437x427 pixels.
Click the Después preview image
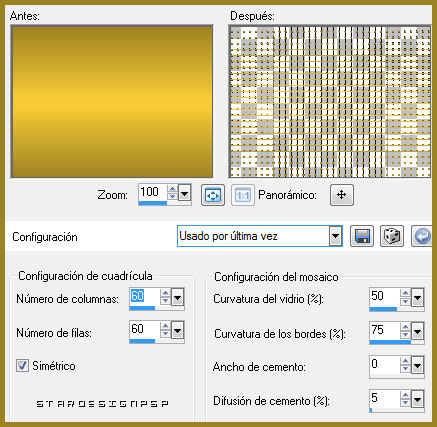[x=330, y=101]
